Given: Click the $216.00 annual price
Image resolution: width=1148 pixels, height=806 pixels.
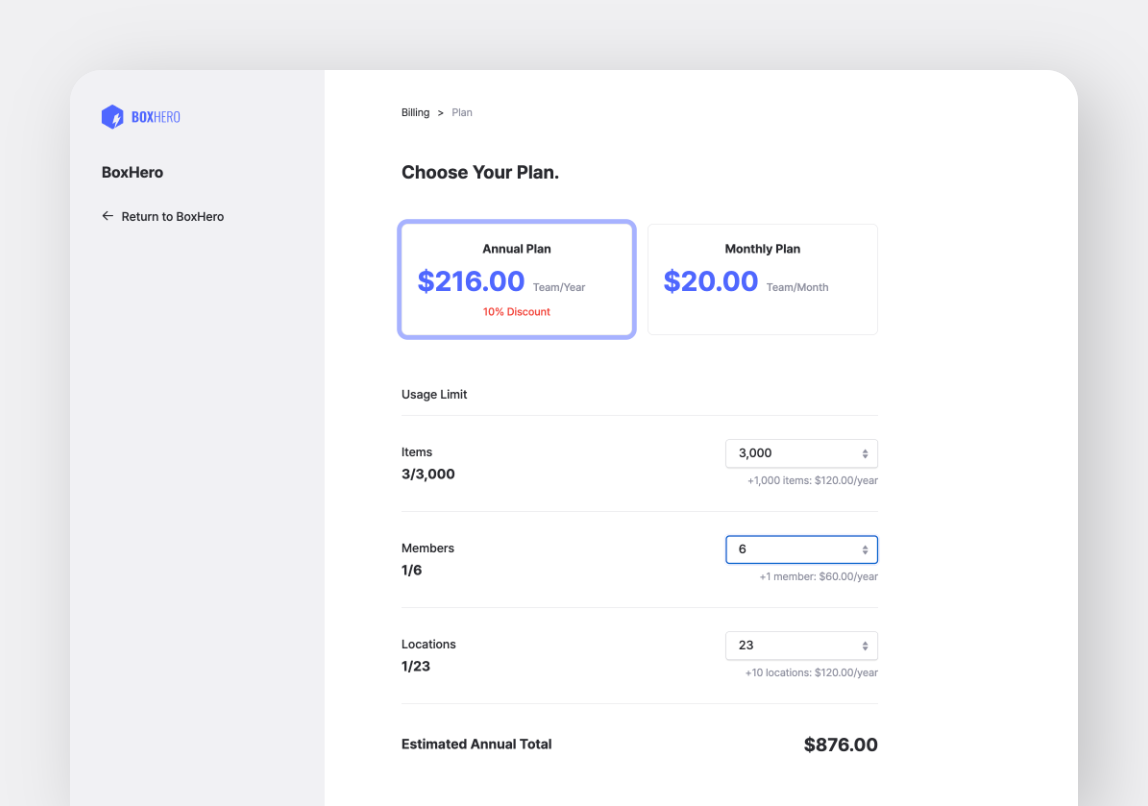Looking at the screenshot, I should tap(471, 281).
